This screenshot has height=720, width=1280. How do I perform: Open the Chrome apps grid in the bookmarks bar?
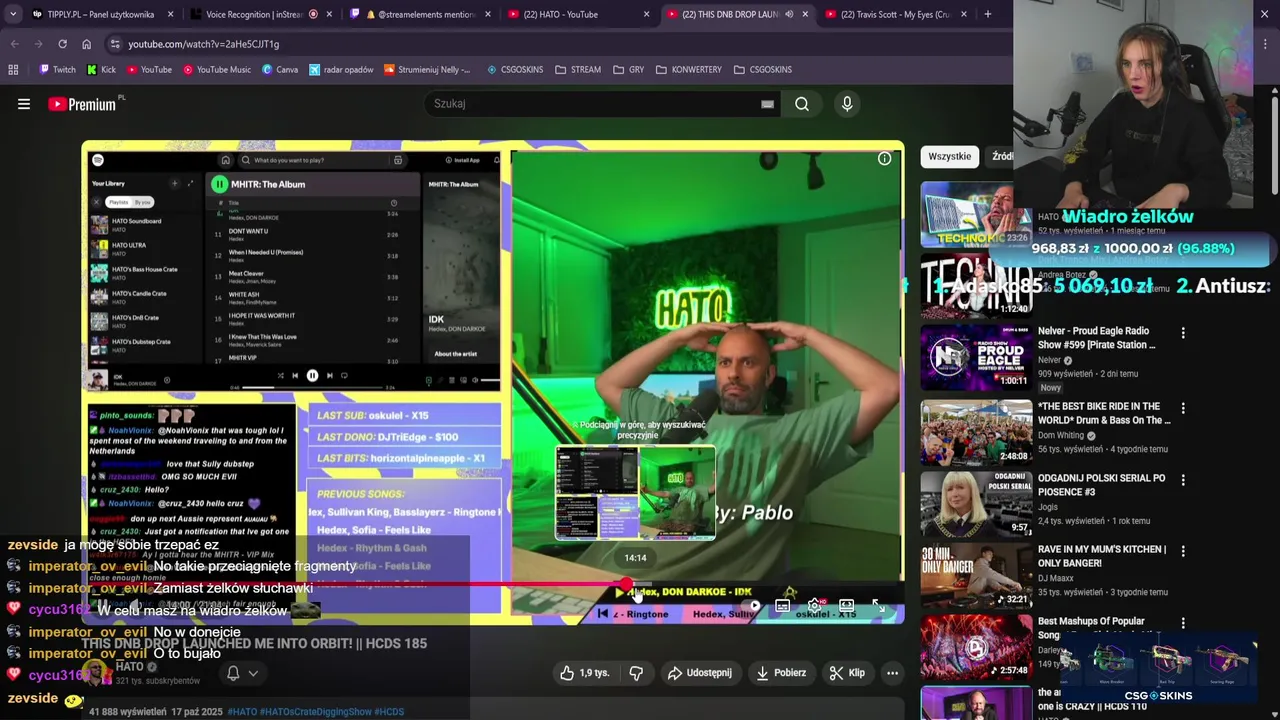13,70
